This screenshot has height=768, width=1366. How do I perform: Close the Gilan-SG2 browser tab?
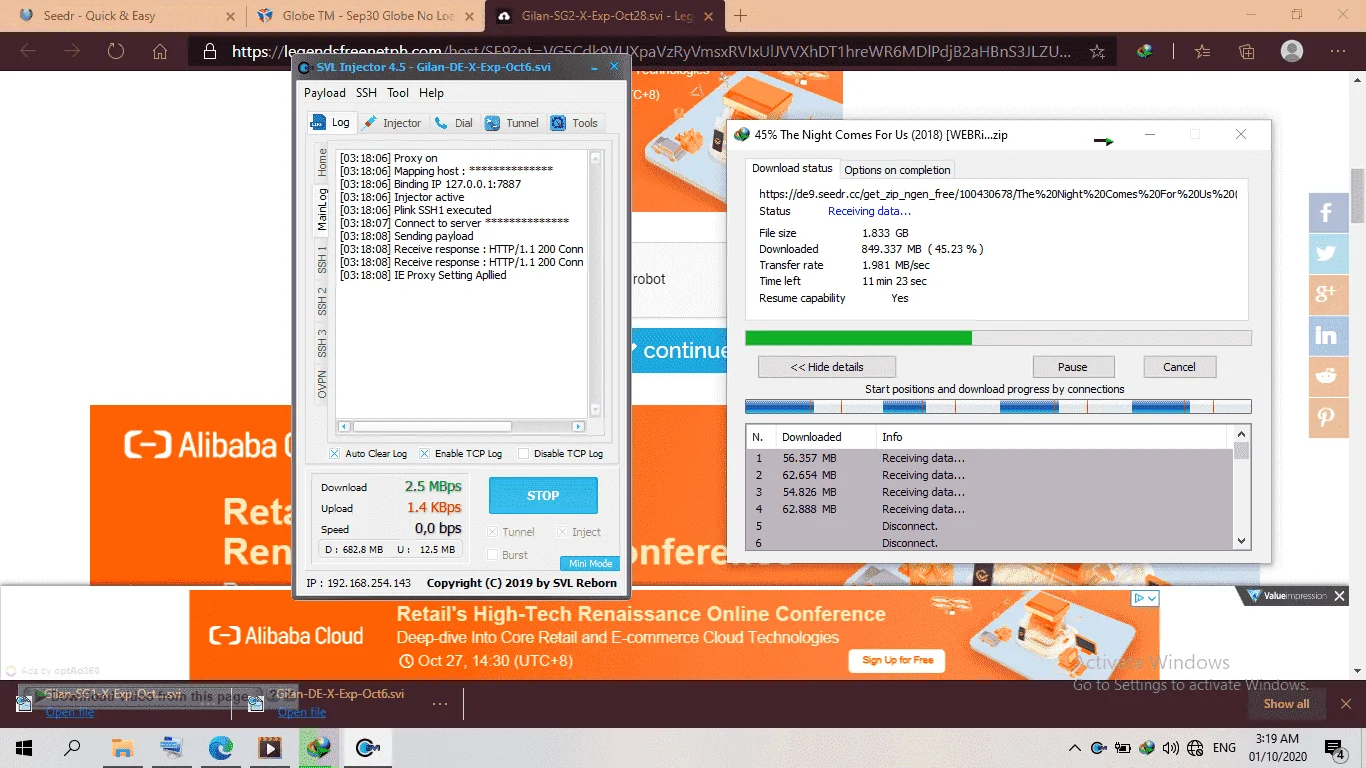[x=709, y=16]
